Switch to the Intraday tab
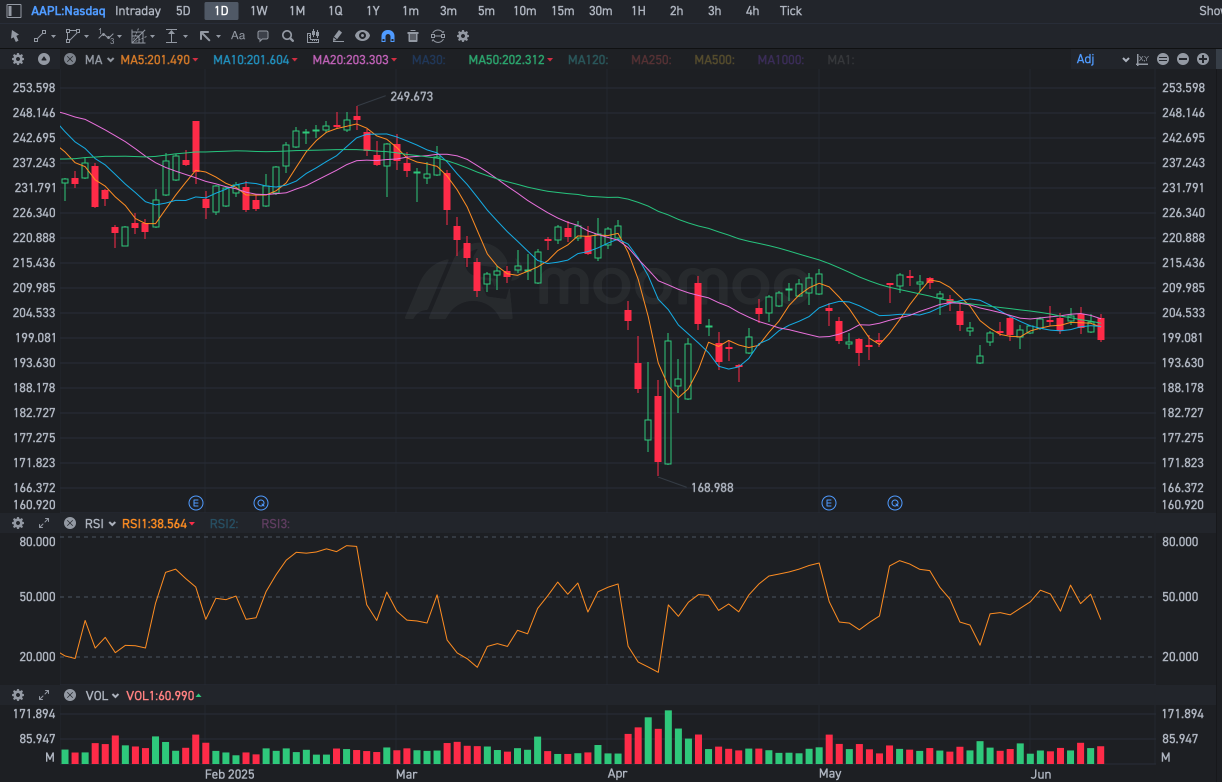This screenshot has height=782, width=1222. (138, 11)
